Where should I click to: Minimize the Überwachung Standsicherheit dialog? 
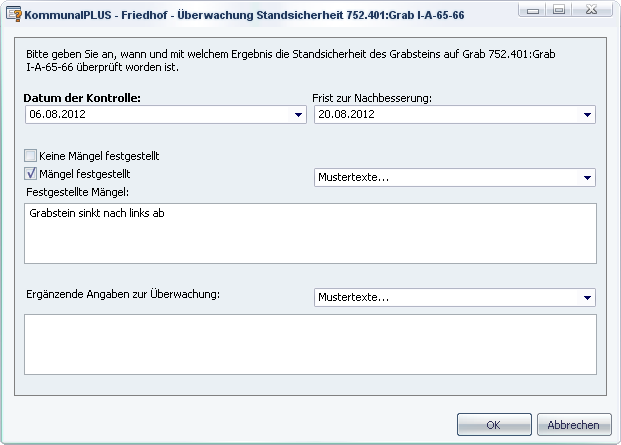pos(535,11)
